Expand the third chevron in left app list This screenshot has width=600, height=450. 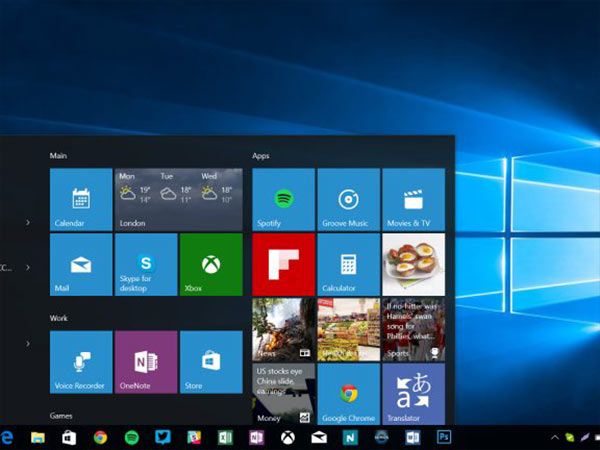click(x=27, y=344)
